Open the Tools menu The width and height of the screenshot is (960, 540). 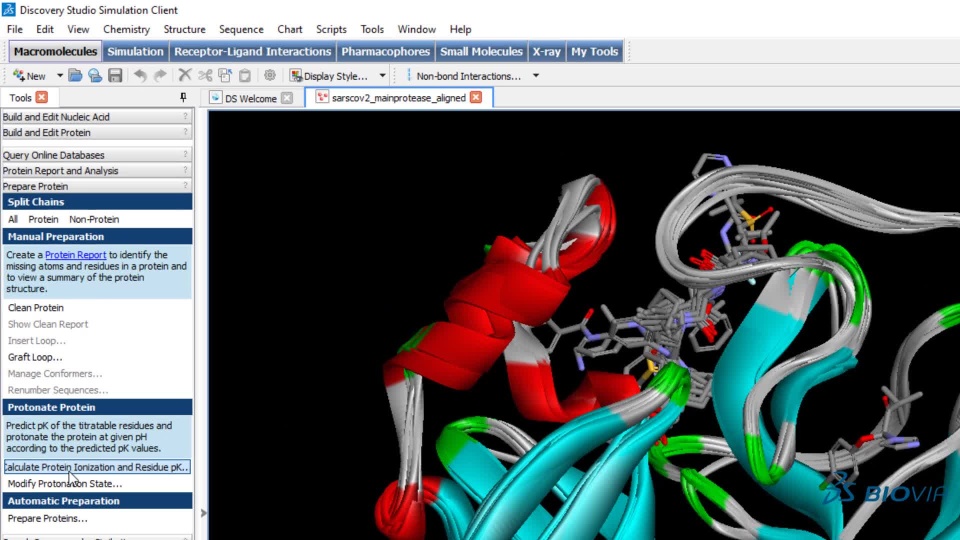[372, 29]
